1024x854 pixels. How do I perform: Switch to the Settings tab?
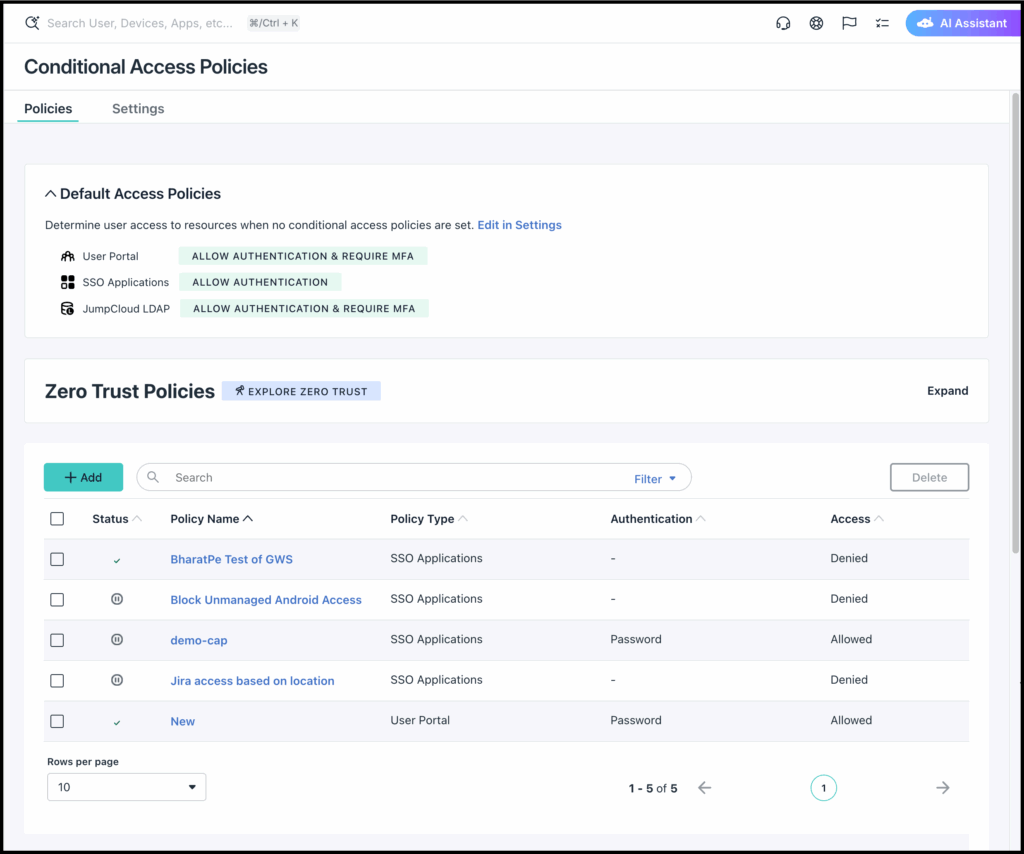point(138,109)
